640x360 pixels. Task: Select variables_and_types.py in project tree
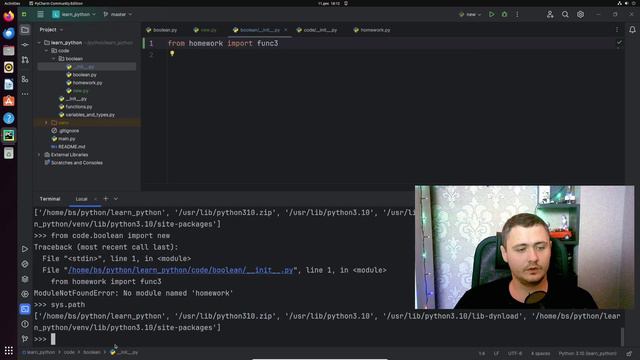coord(90,115)
